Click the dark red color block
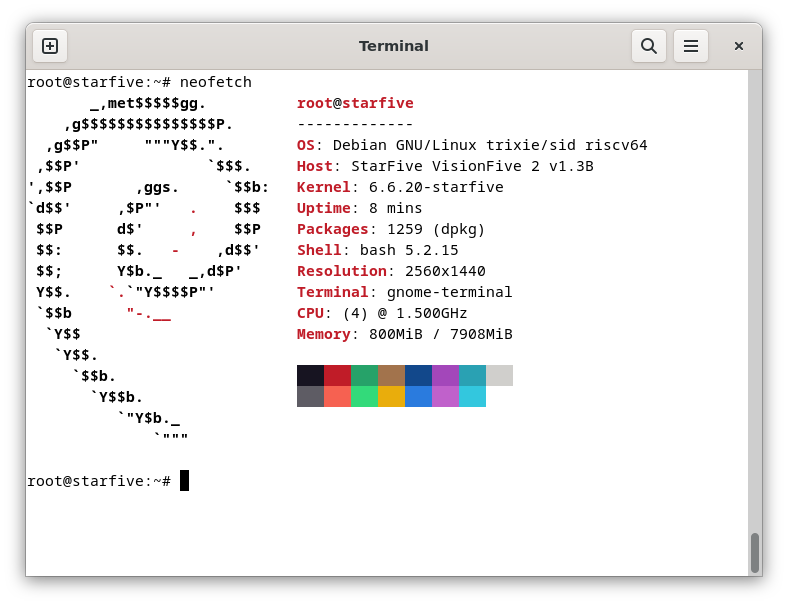Viewport: 788px width, 605px height. pos(337,375)
